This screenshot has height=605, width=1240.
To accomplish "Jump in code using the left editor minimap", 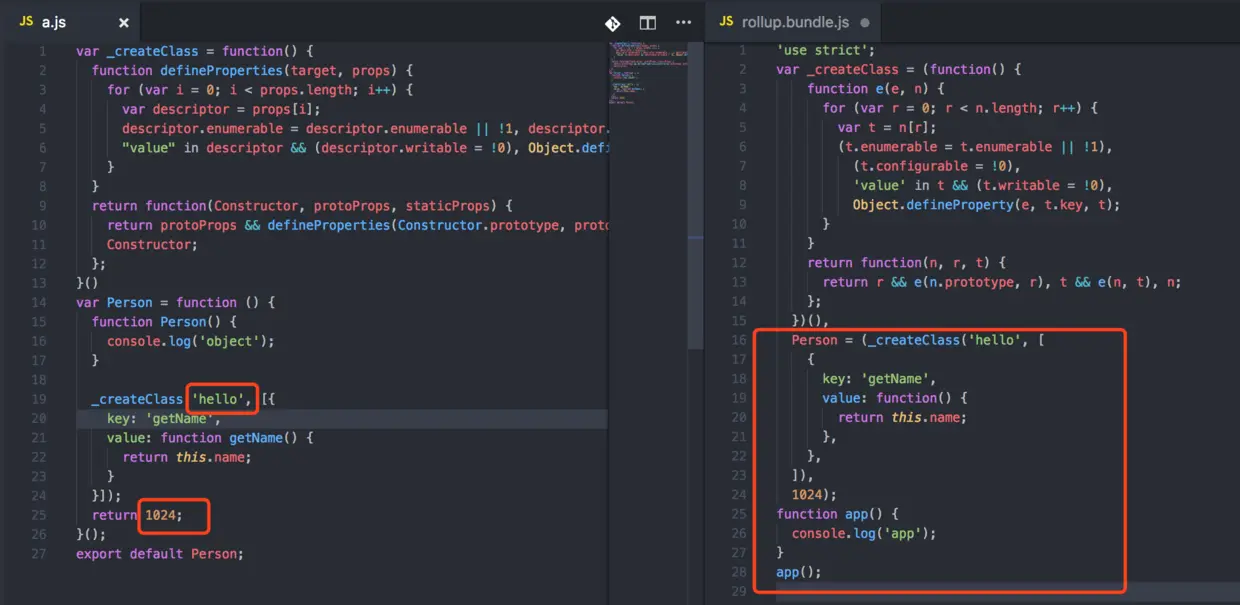I will coord(648,72).
